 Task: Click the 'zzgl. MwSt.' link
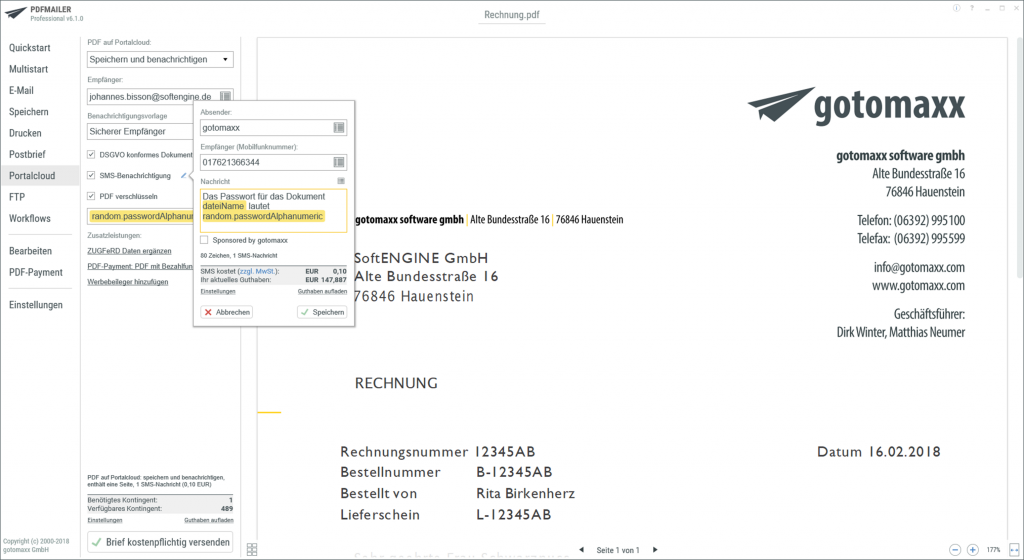pyautogui.click(x=257, y=271)
